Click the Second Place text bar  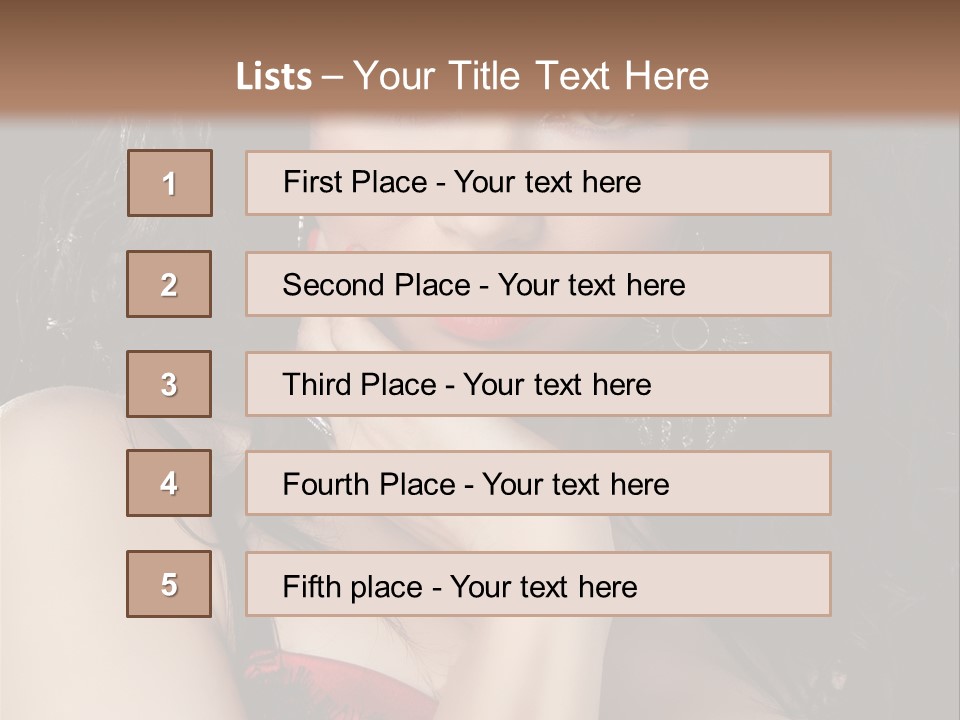pos(538,283)
